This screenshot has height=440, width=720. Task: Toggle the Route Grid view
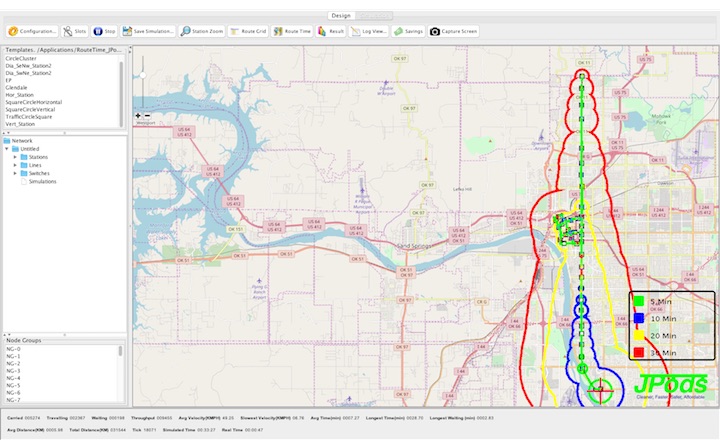point(247,31)
